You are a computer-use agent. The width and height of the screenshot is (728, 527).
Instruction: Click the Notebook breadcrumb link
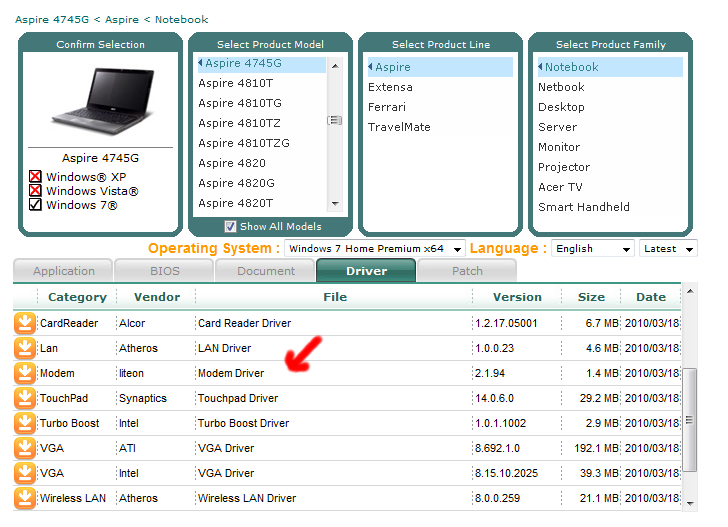182,20
